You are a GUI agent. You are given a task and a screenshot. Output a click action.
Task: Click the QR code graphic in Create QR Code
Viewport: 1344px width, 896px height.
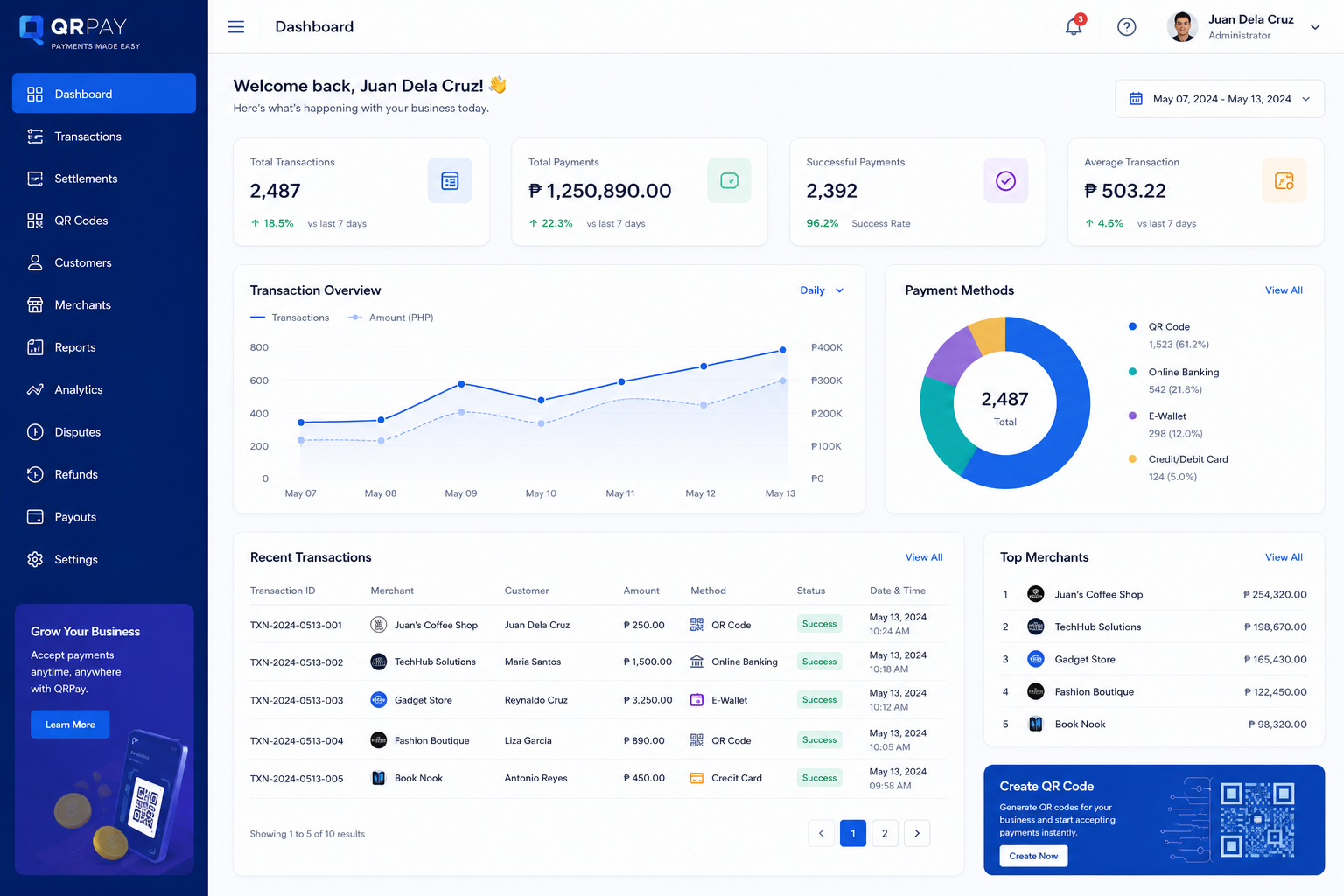(x=1257, y=820)
